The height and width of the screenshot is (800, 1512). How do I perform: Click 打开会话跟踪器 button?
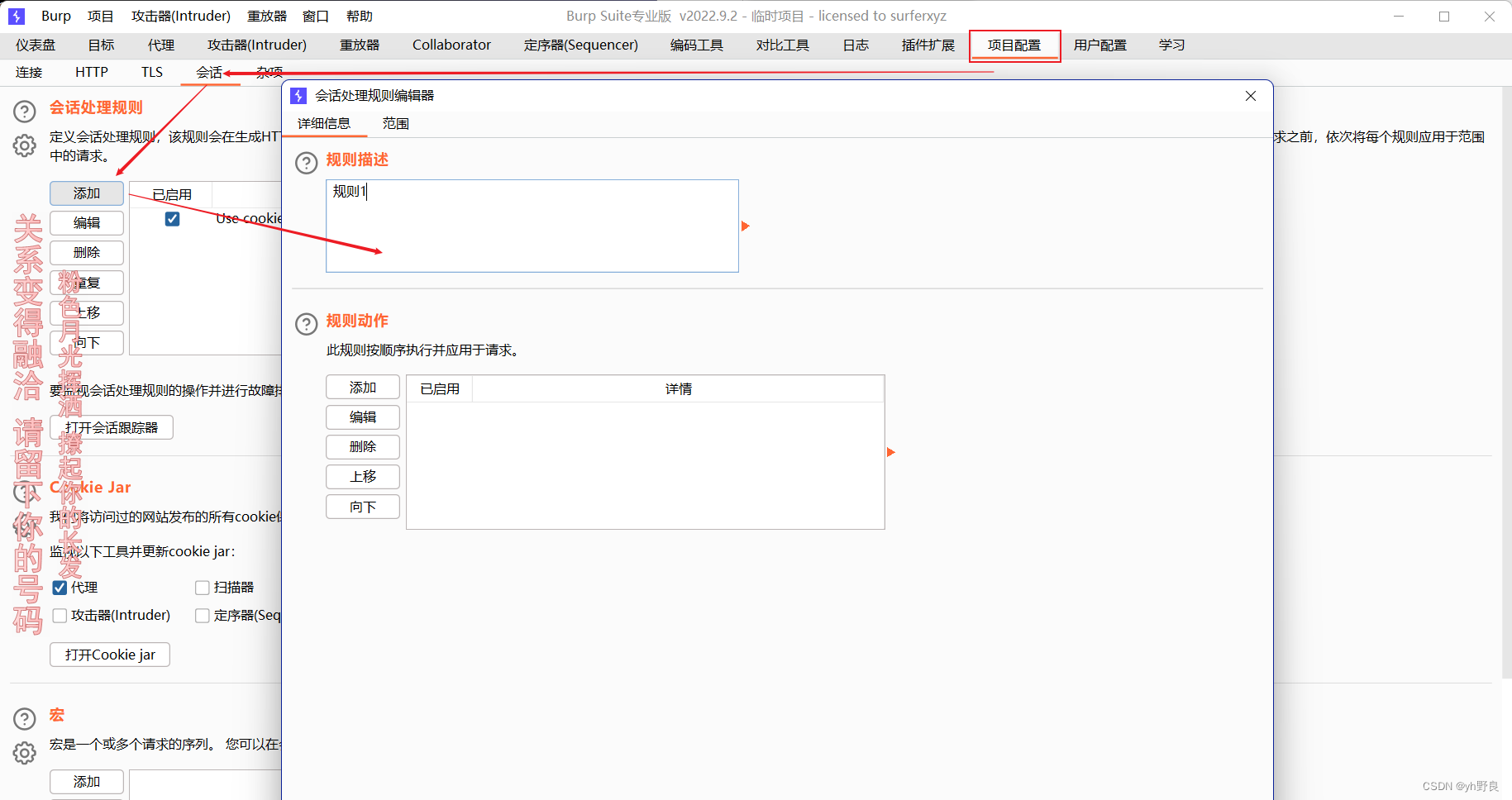pyautogui.click(x=112, y=428)
